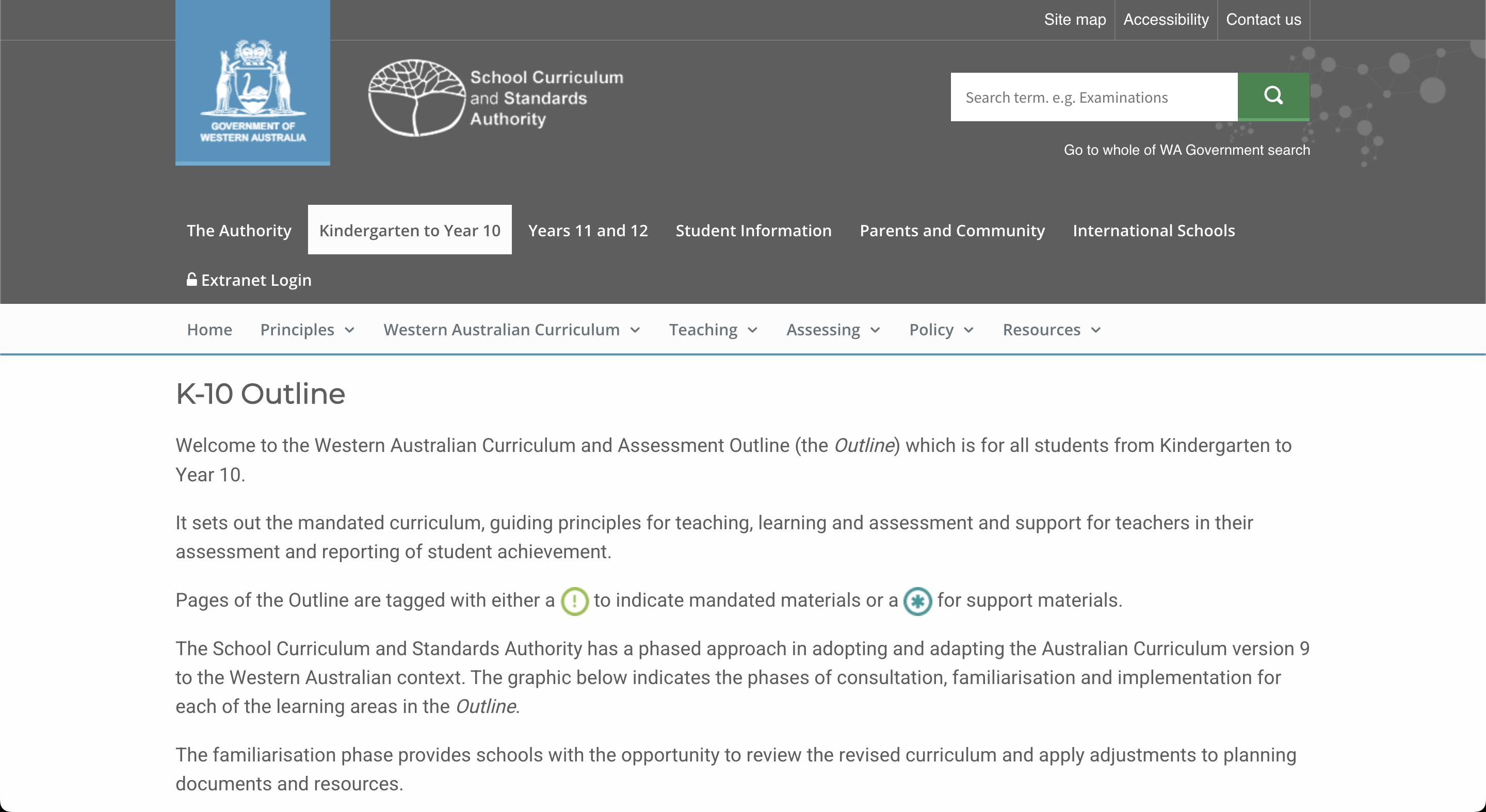Go to the Home navigation link
The image size is (1486, 812).
click(x=209, y=330)
